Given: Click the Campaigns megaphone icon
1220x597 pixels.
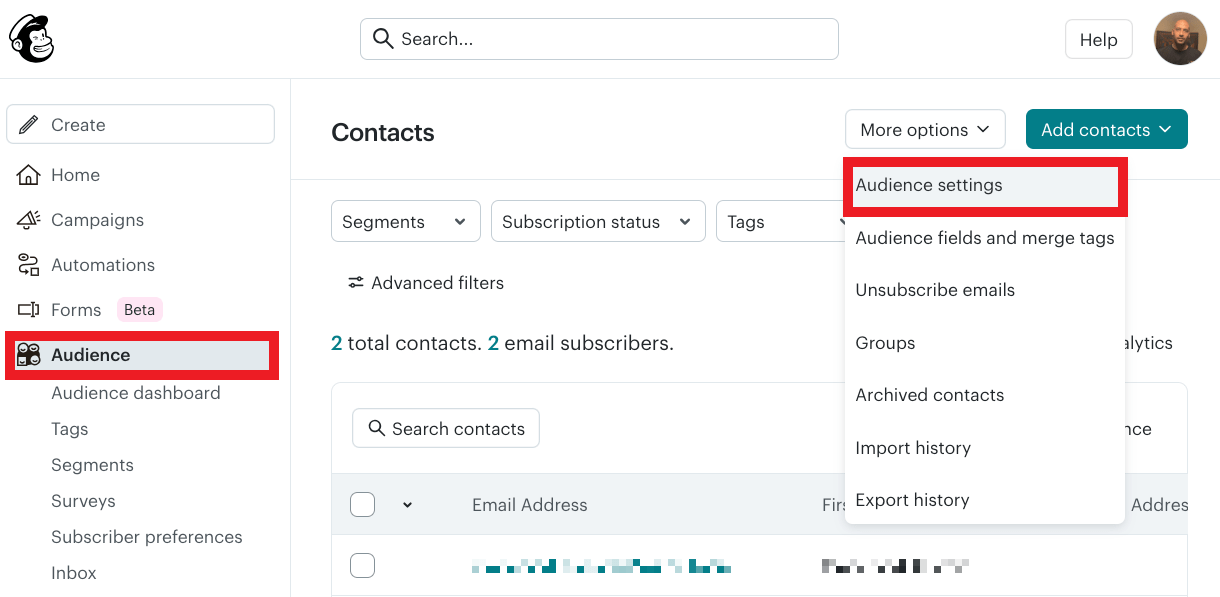Looking at the screenshot, I should (x=28, y=220).
